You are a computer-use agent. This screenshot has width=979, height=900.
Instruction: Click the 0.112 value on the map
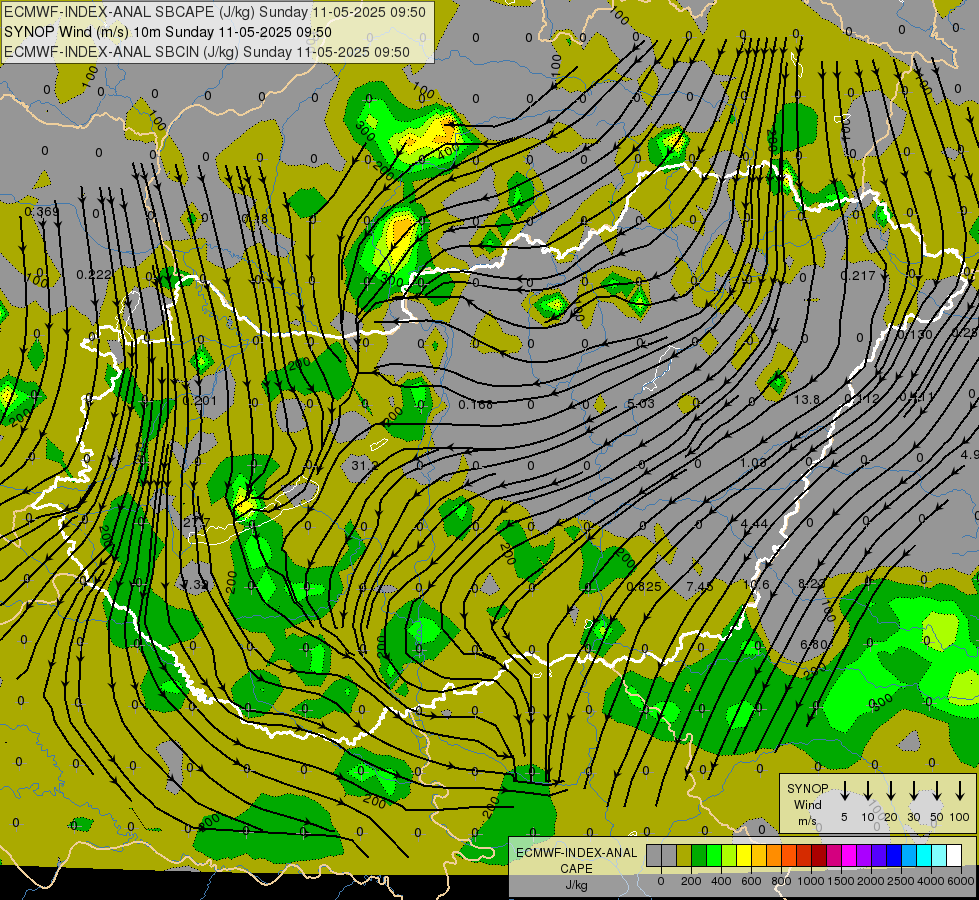click(x=862, y=398)
